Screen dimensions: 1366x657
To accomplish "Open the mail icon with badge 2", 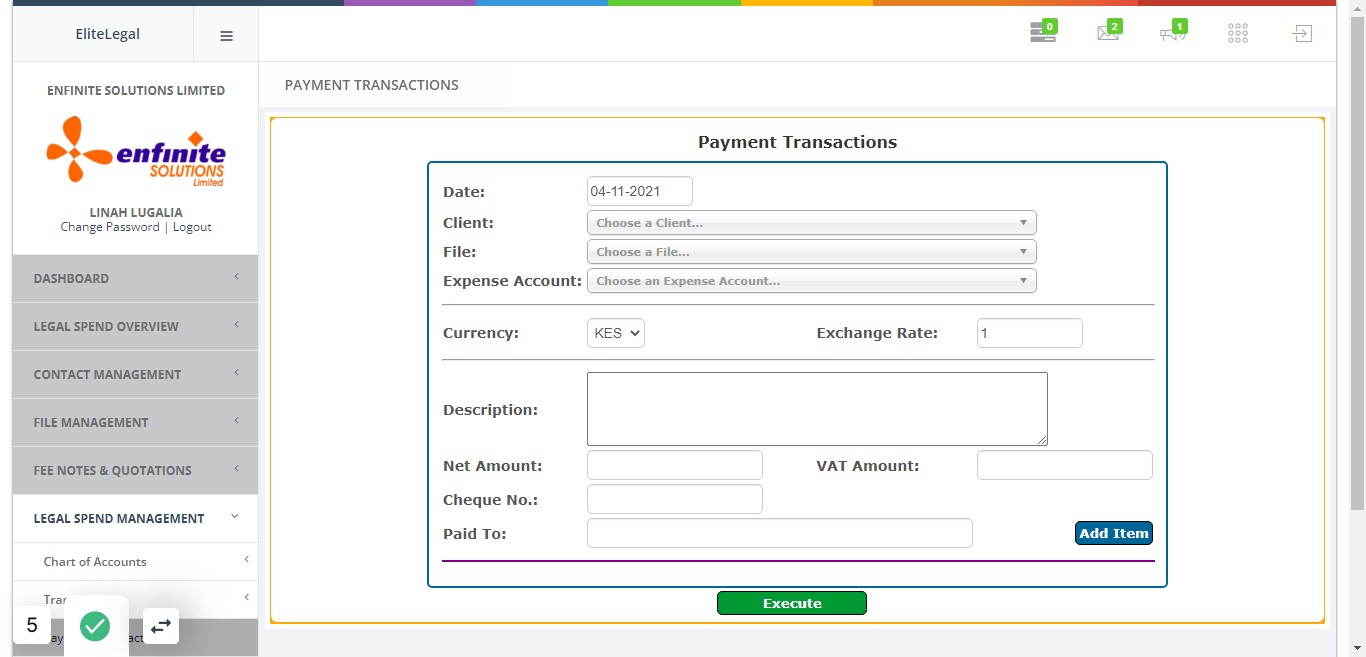I will (1109, 33).
